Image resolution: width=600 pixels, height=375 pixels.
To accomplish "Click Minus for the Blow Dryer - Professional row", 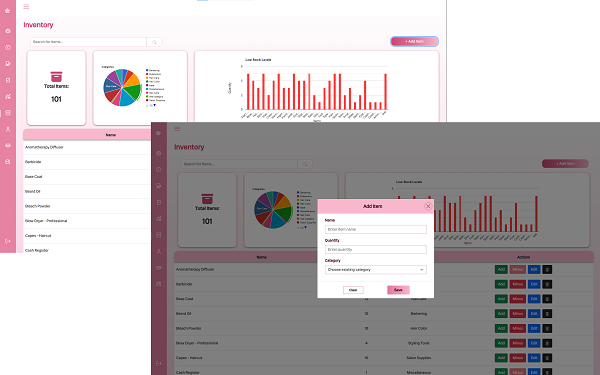I will pyautogui.click(x=517, y=343).
